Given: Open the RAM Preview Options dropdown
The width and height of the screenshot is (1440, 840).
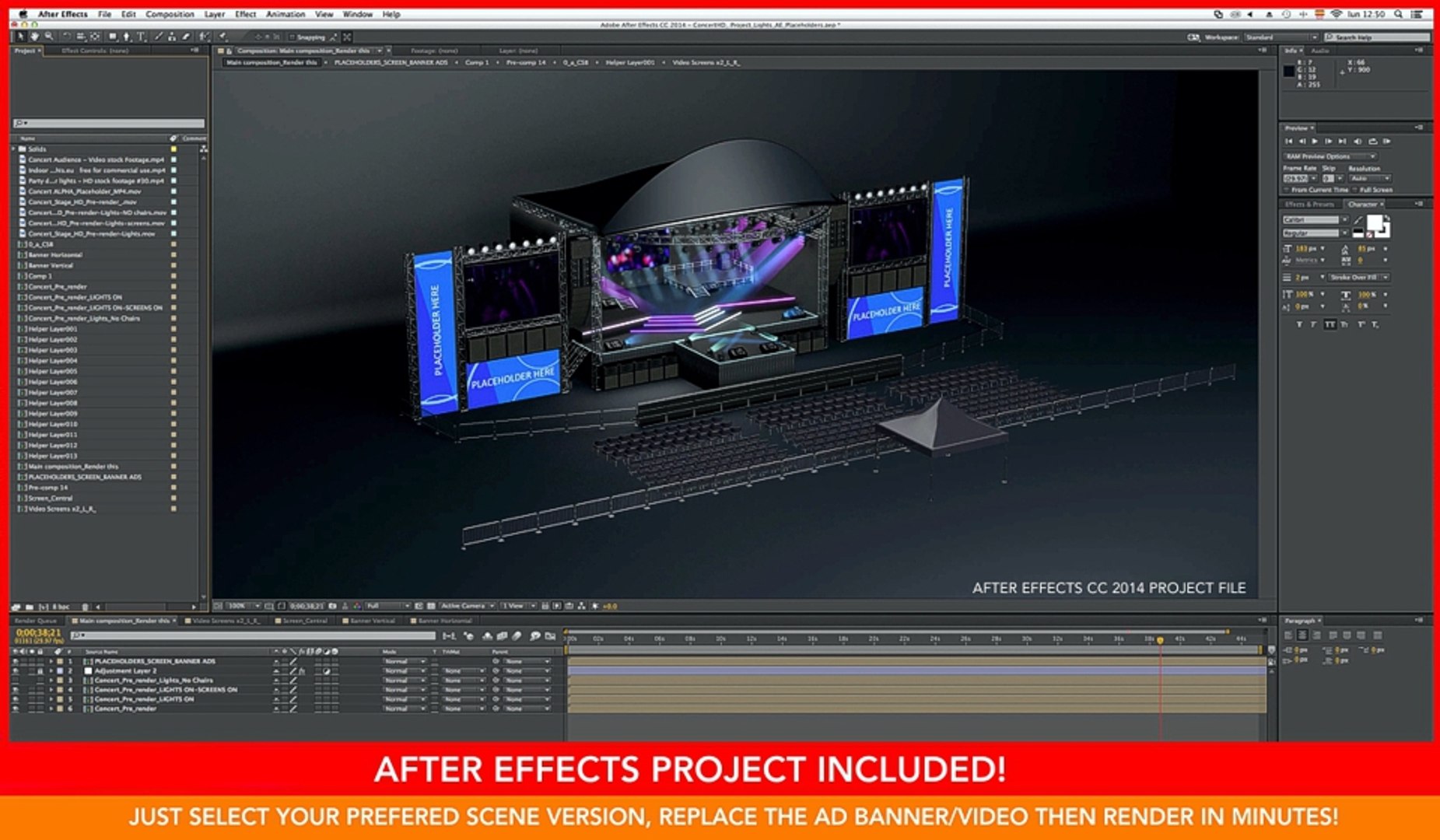Looking at the screenshot, I should click(1330, 156).
